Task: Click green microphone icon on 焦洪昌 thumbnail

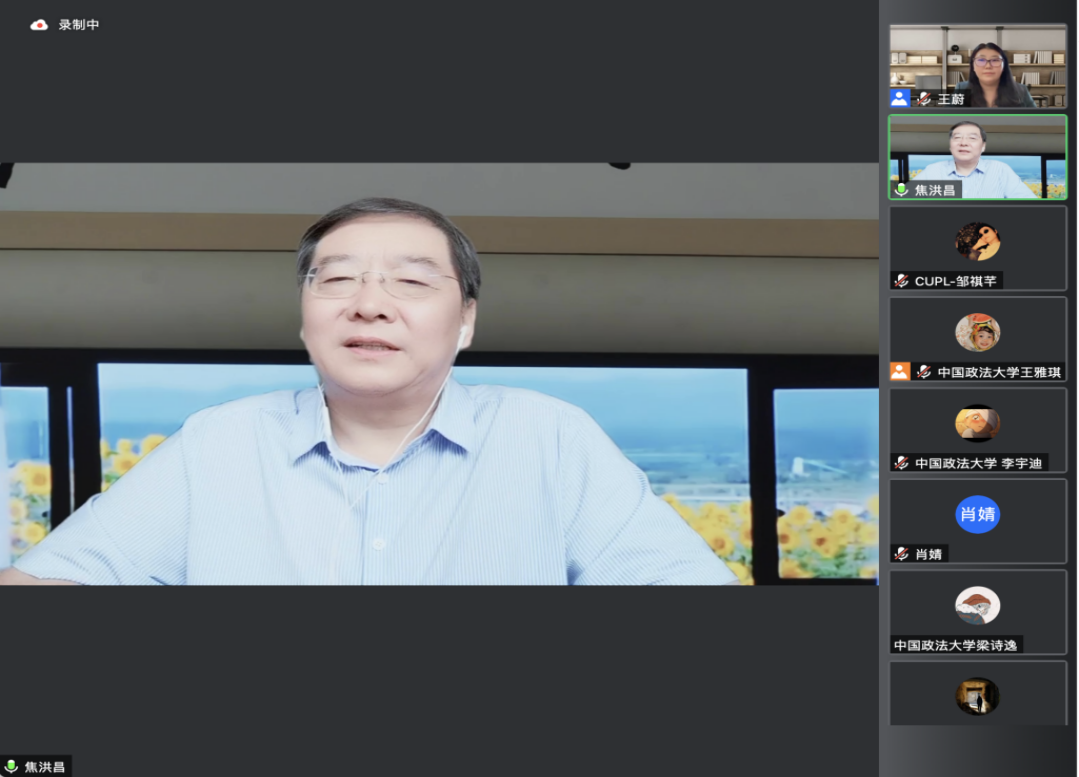Action: (901, 189)
